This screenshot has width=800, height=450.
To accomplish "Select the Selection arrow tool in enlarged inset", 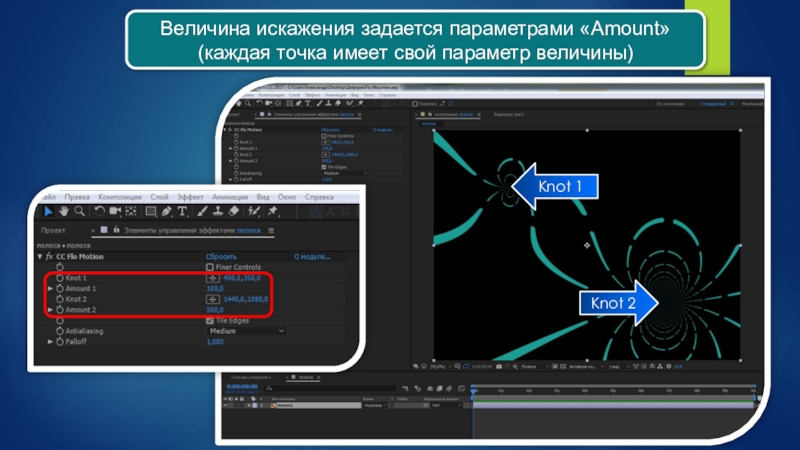I will [x=48, y=211].
